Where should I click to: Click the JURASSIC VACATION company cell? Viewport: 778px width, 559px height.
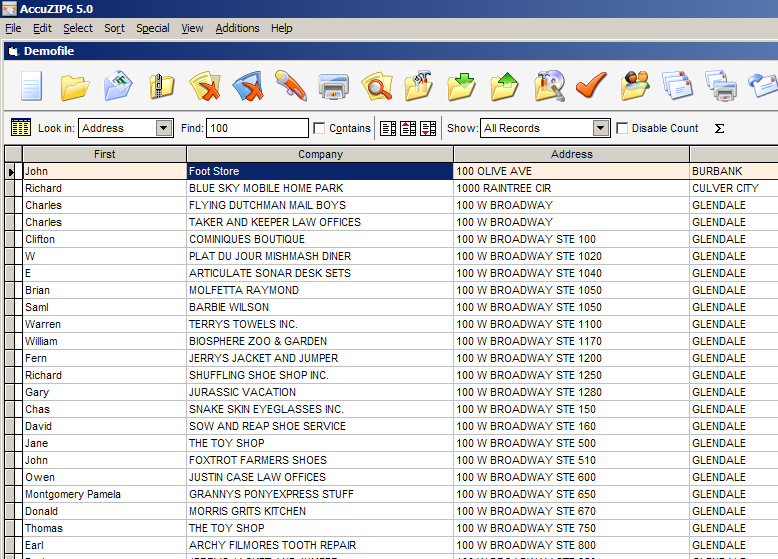click(320, 392)
